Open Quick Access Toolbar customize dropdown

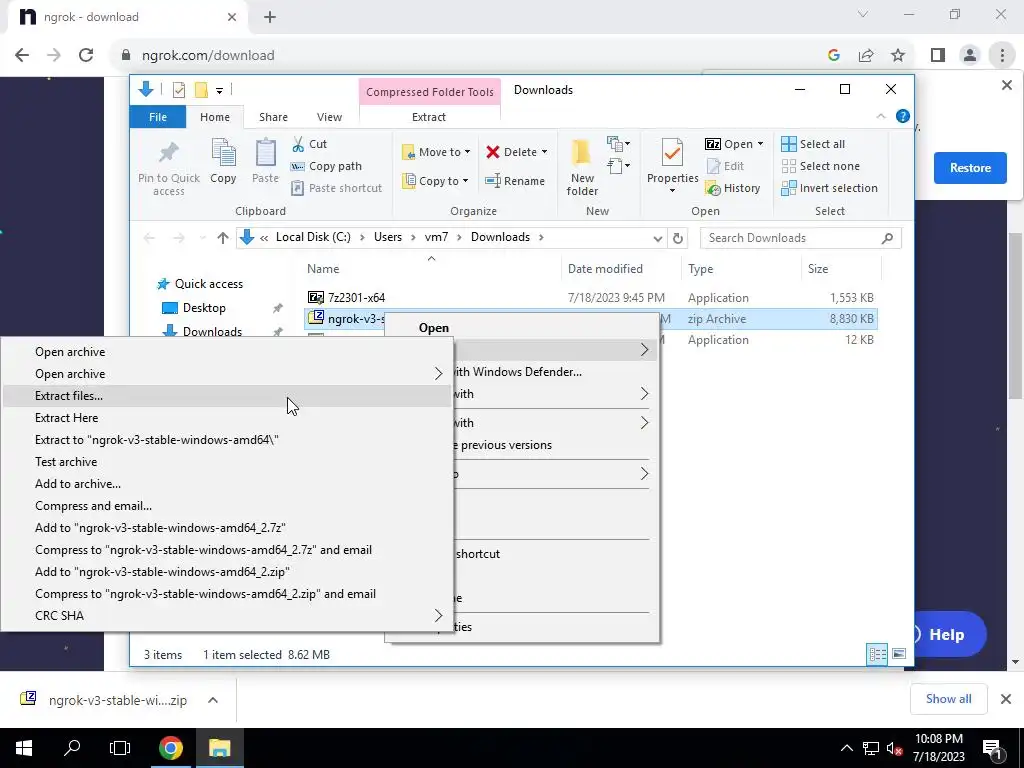[219, 90]
